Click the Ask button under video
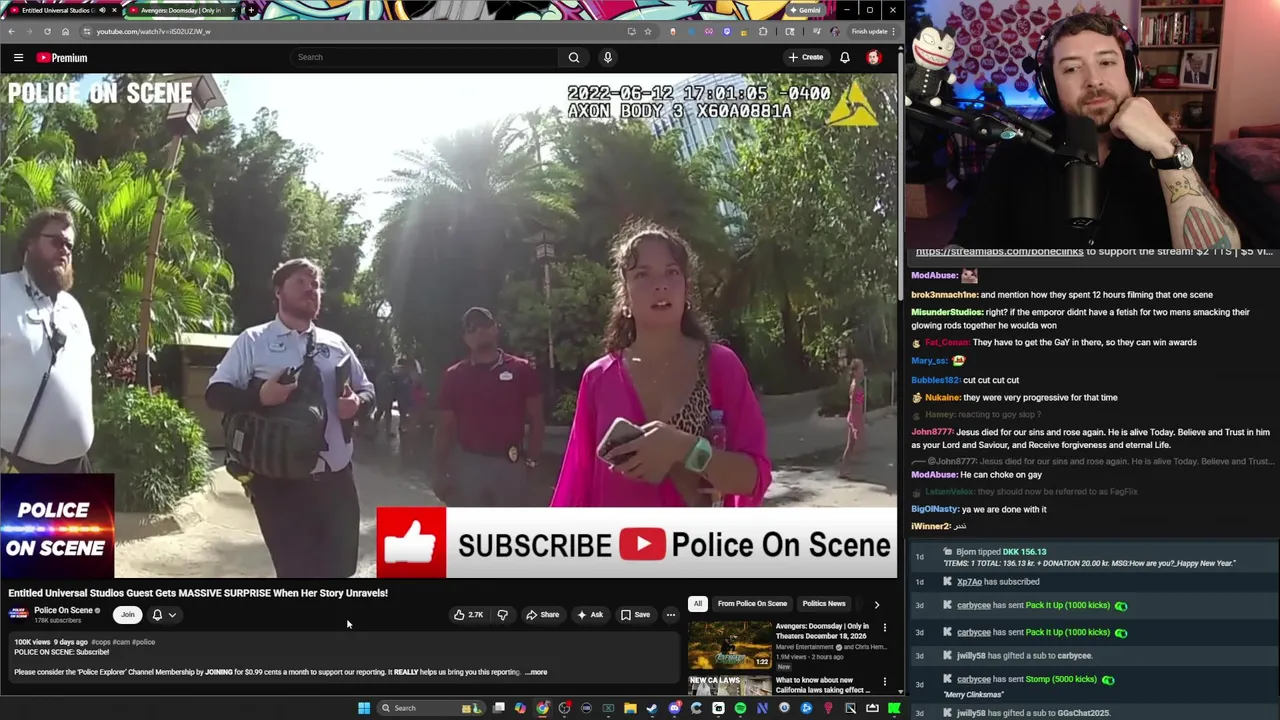 [x=590, y=615]
